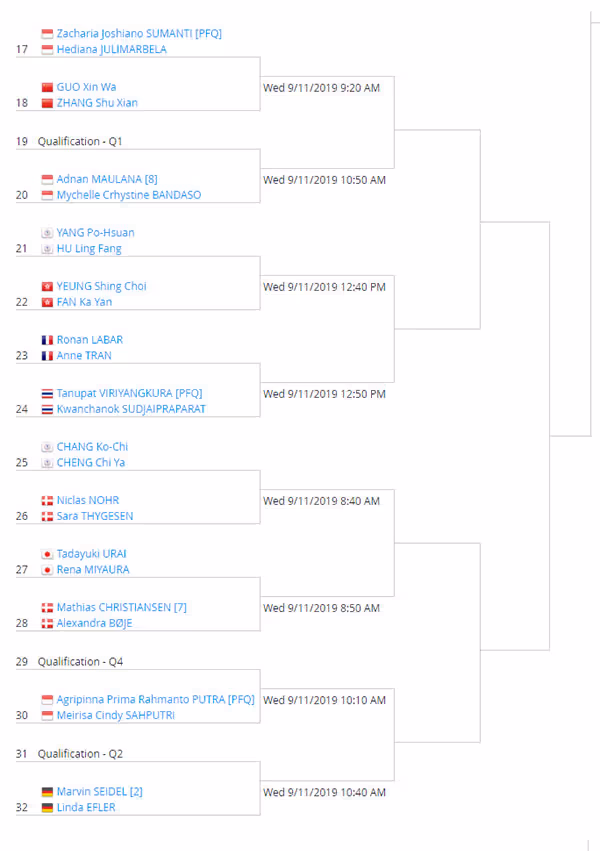Screen dimensions: 600x851
Task: Click the Japan flag next to Tadayuki URAI
Action: (47, 555)
